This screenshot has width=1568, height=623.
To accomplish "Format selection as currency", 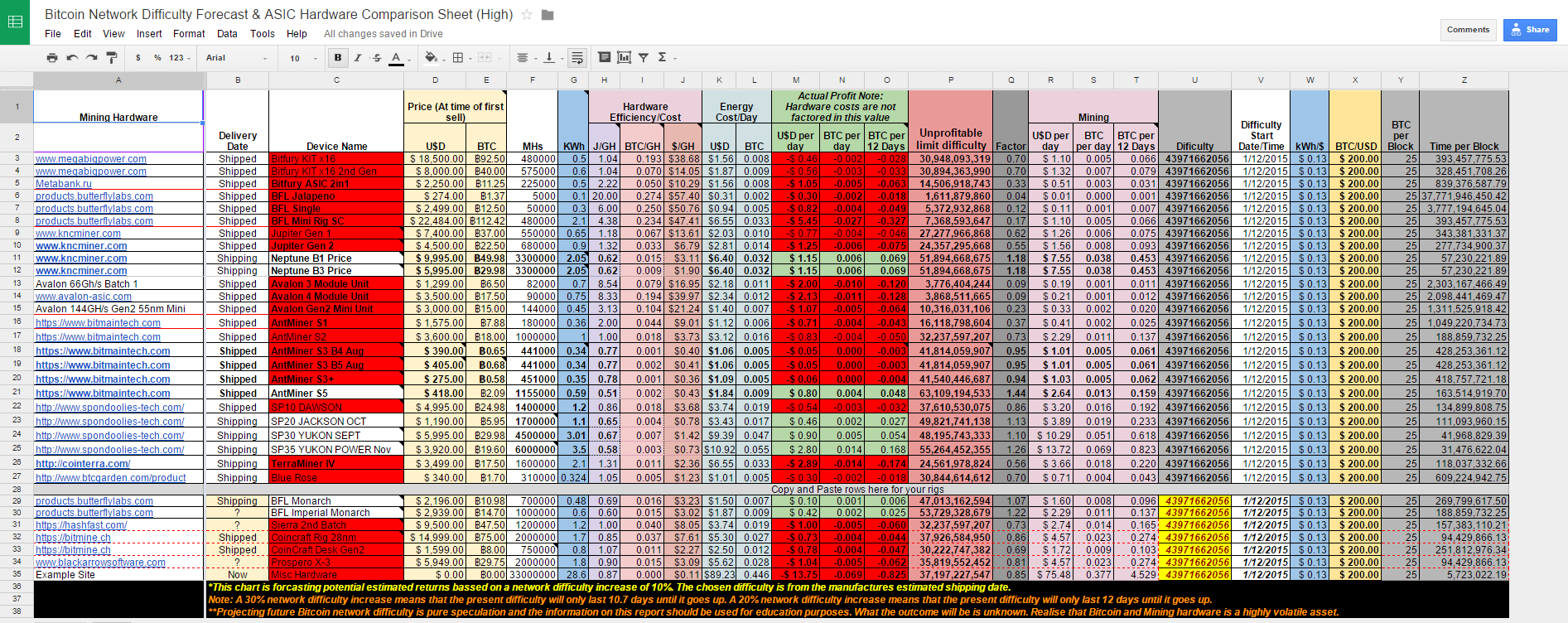I will [x=138, y=58].
